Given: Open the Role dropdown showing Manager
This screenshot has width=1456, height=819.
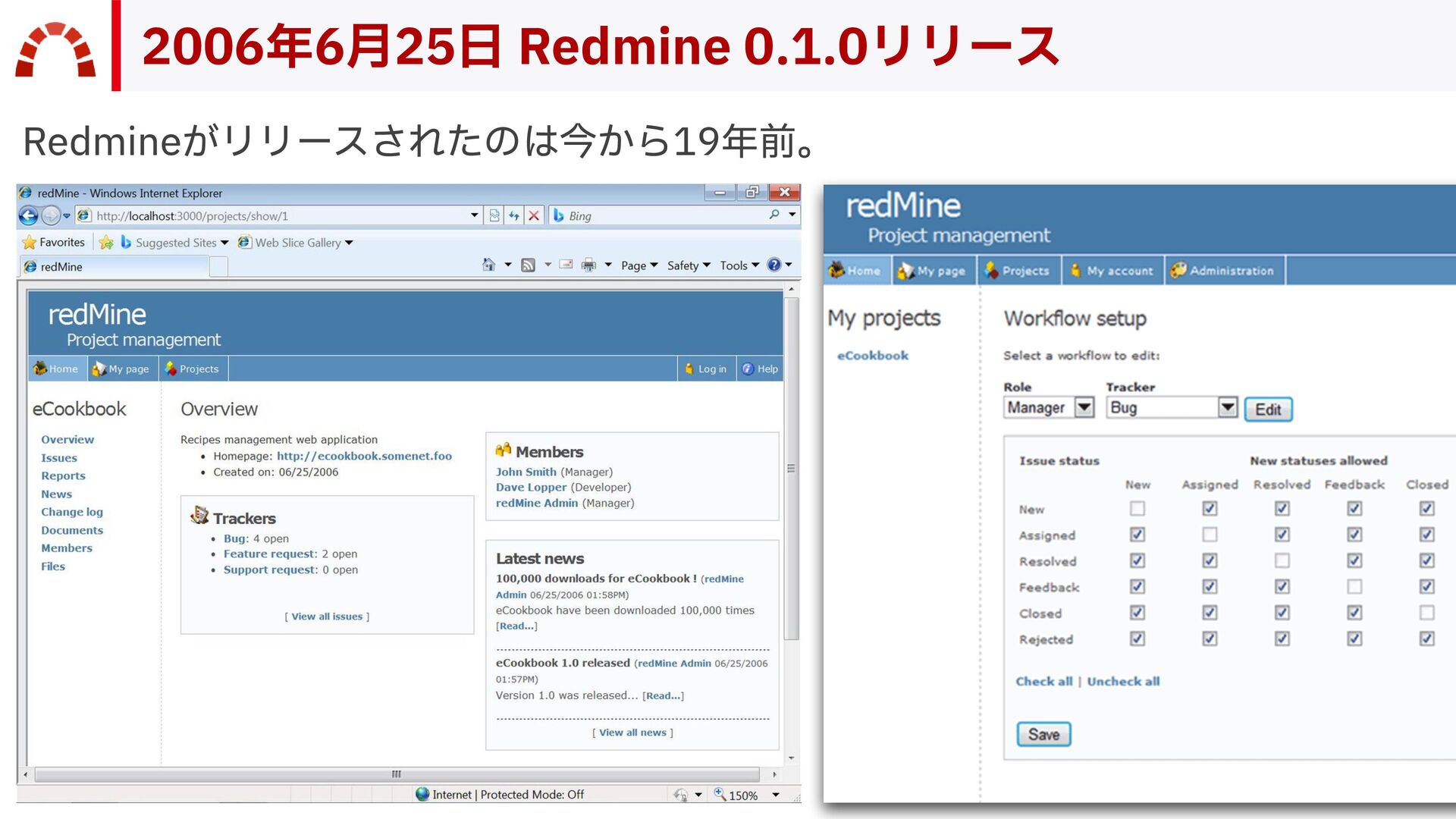Looking at the screenshot, I should pos(1049,407).
